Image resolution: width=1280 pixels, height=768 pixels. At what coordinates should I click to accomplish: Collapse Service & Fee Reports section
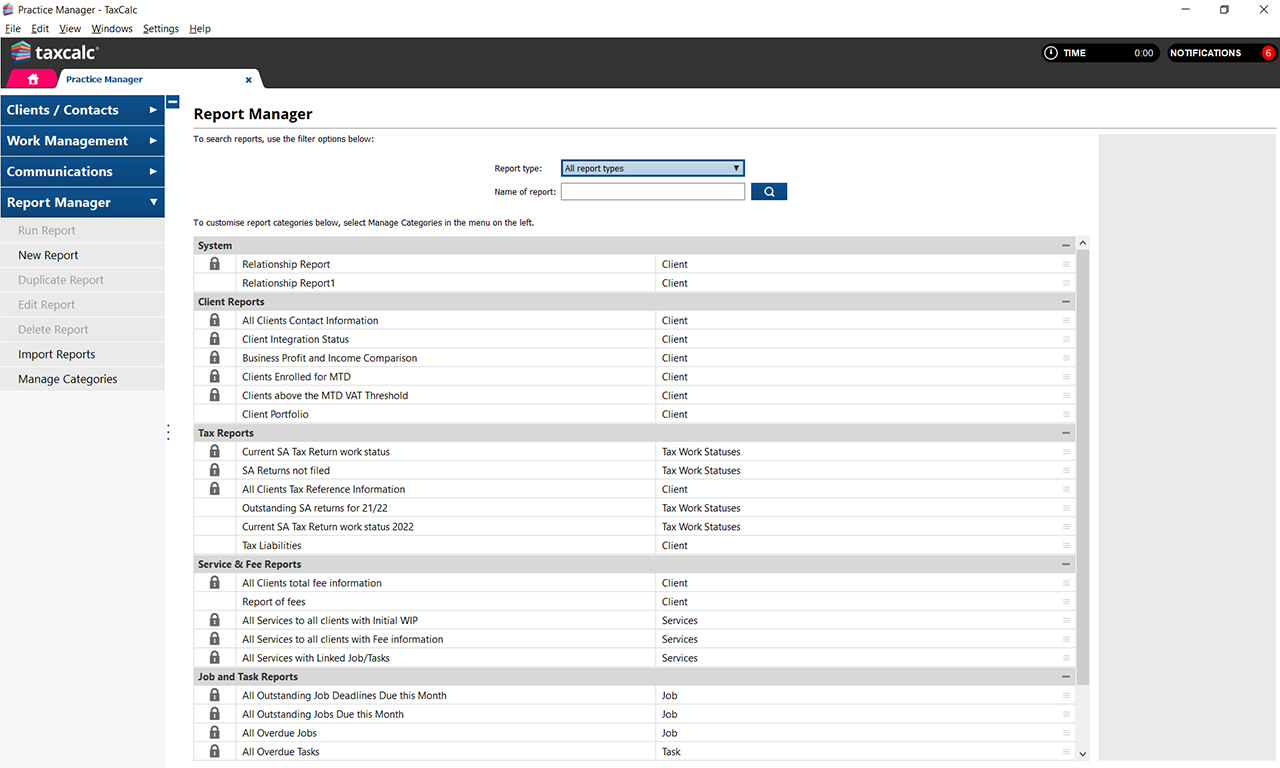tap(1066, 564)
